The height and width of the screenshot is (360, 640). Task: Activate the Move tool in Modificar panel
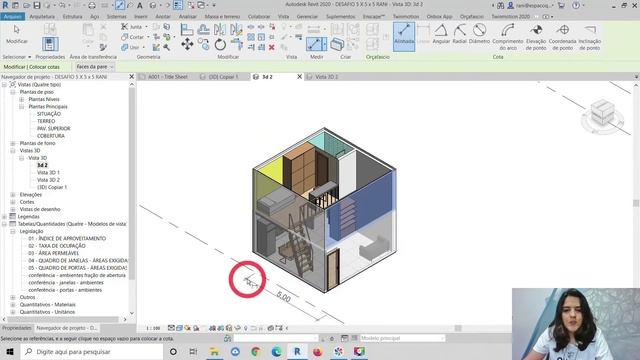click(x=187, y=44)
